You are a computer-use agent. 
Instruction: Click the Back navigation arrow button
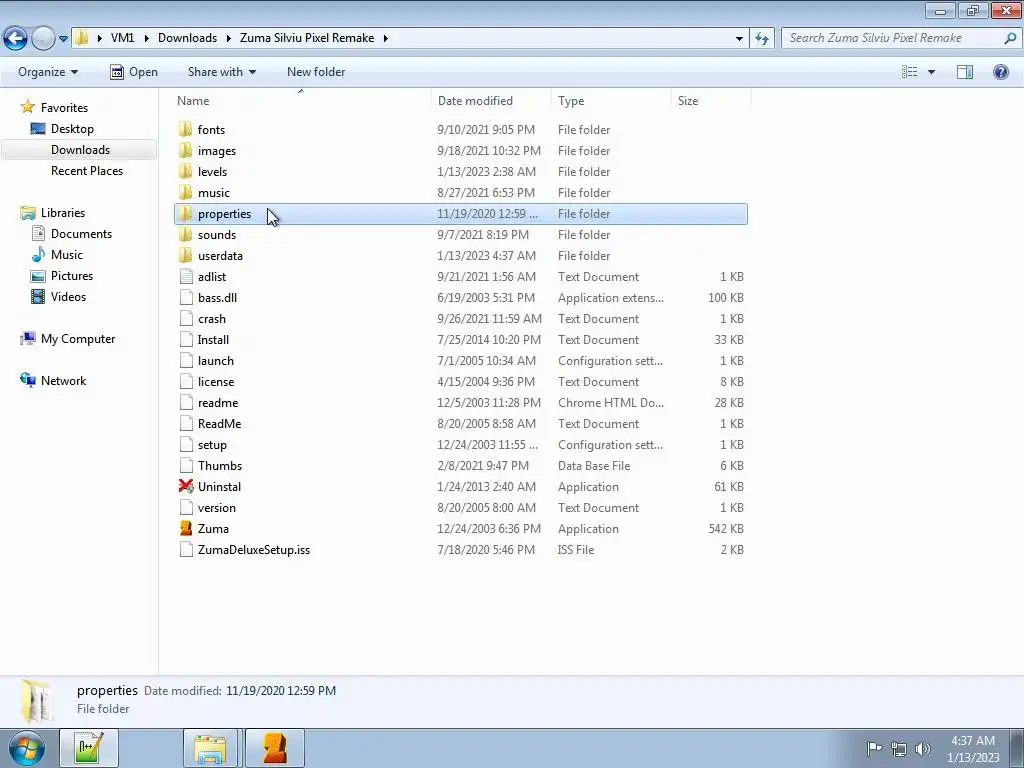(x=16, y=38)
